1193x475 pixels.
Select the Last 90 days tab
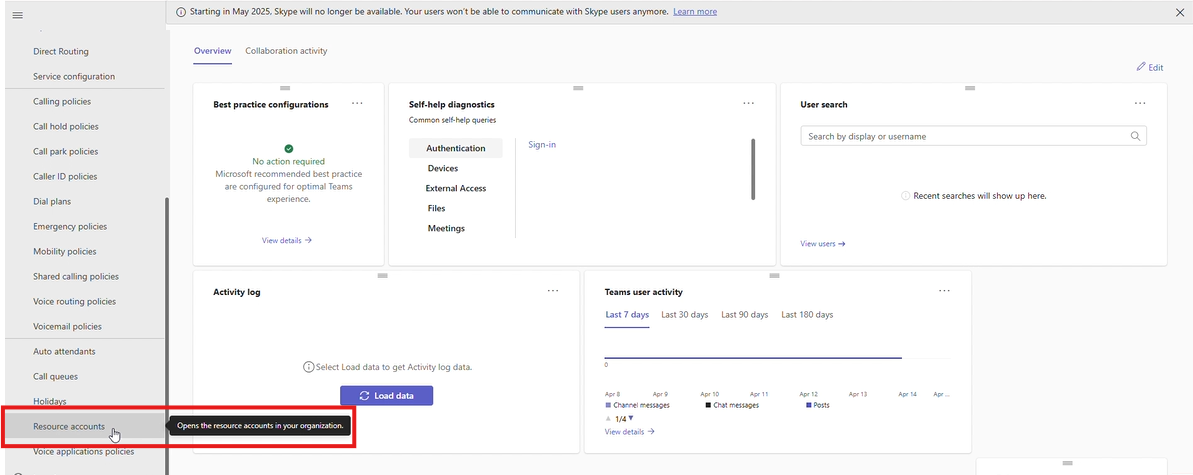[x=745, y=314]
